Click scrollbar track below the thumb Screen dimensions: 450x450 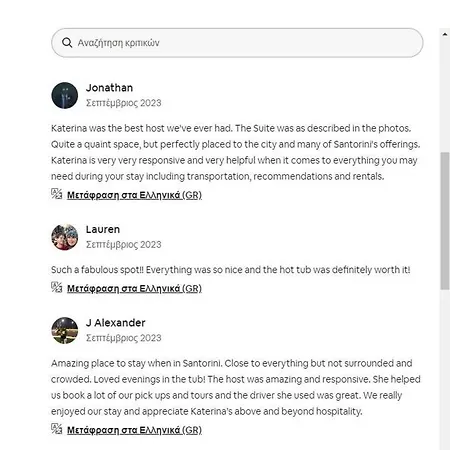pyautogui.click(x=445, y=369)
